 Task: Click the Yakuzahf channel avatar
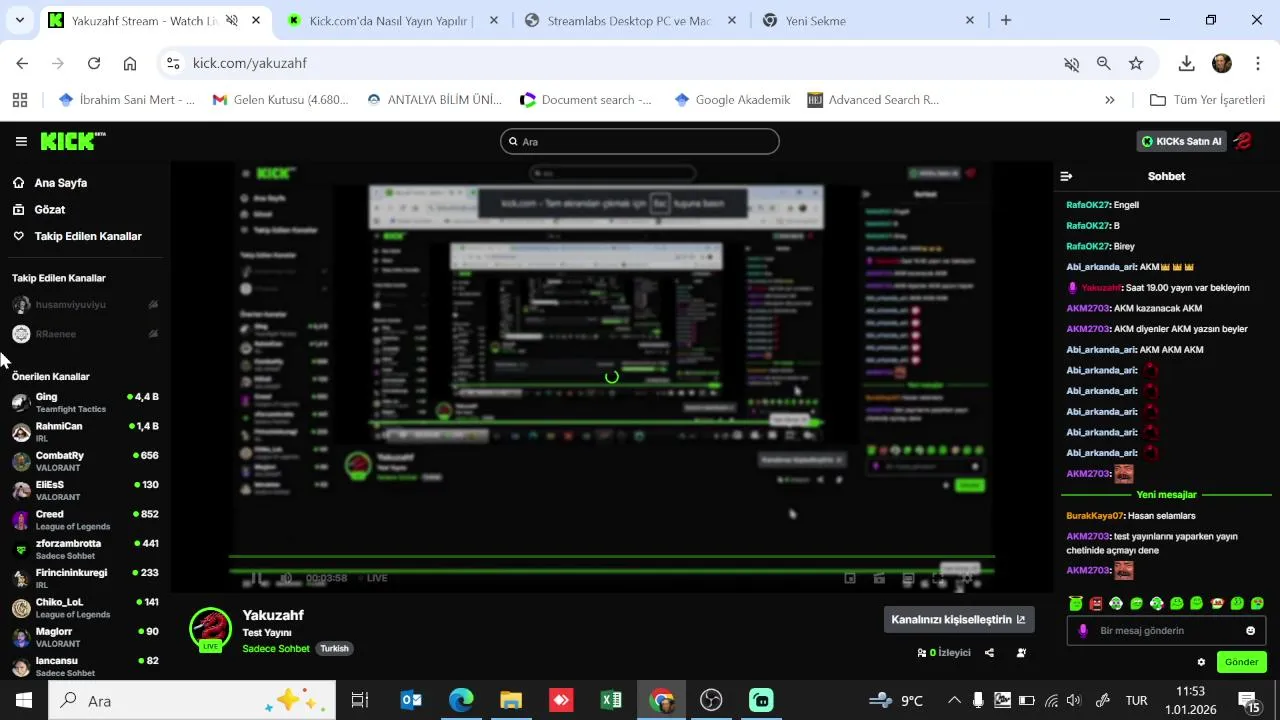(210, 629)
